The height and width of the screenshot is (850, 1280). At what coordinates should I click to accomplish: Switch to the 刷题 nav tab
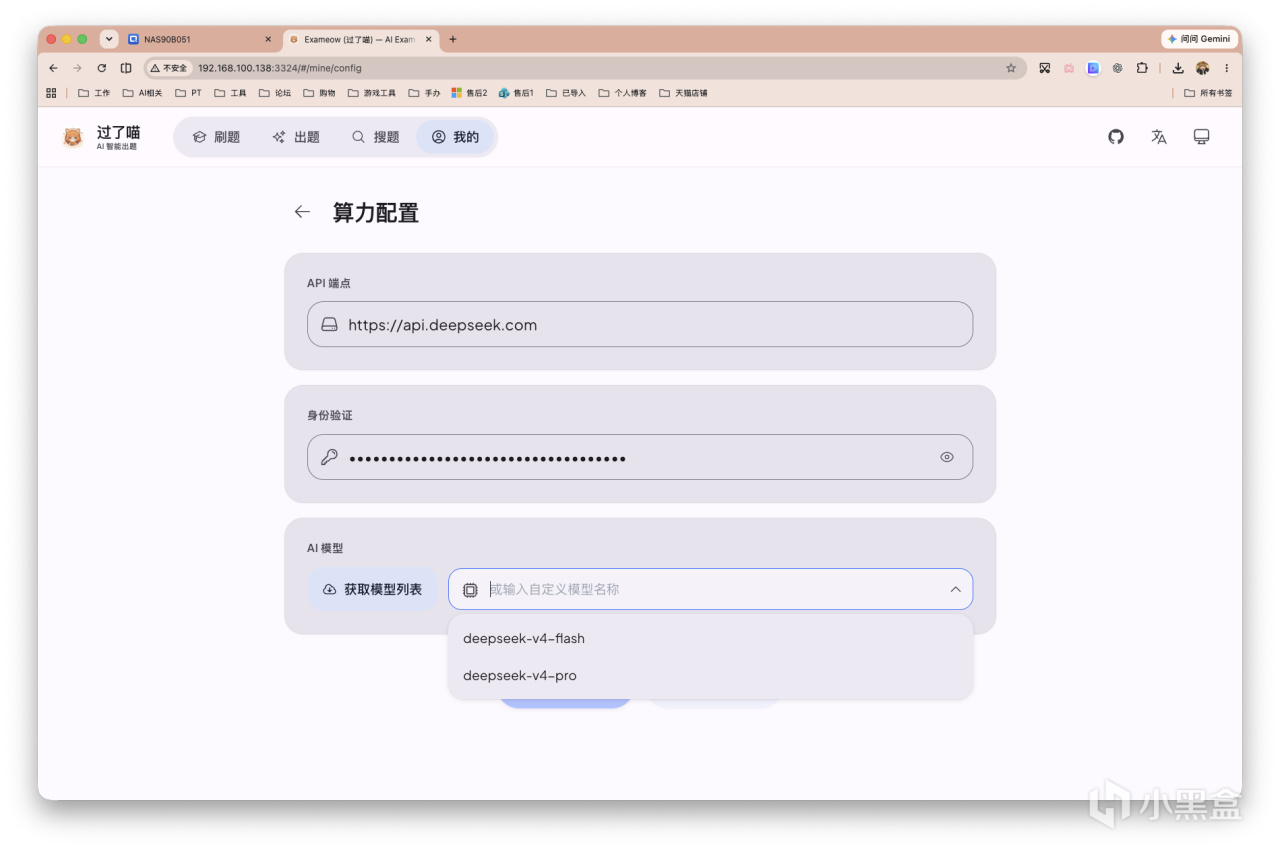(x=216, y=137)
